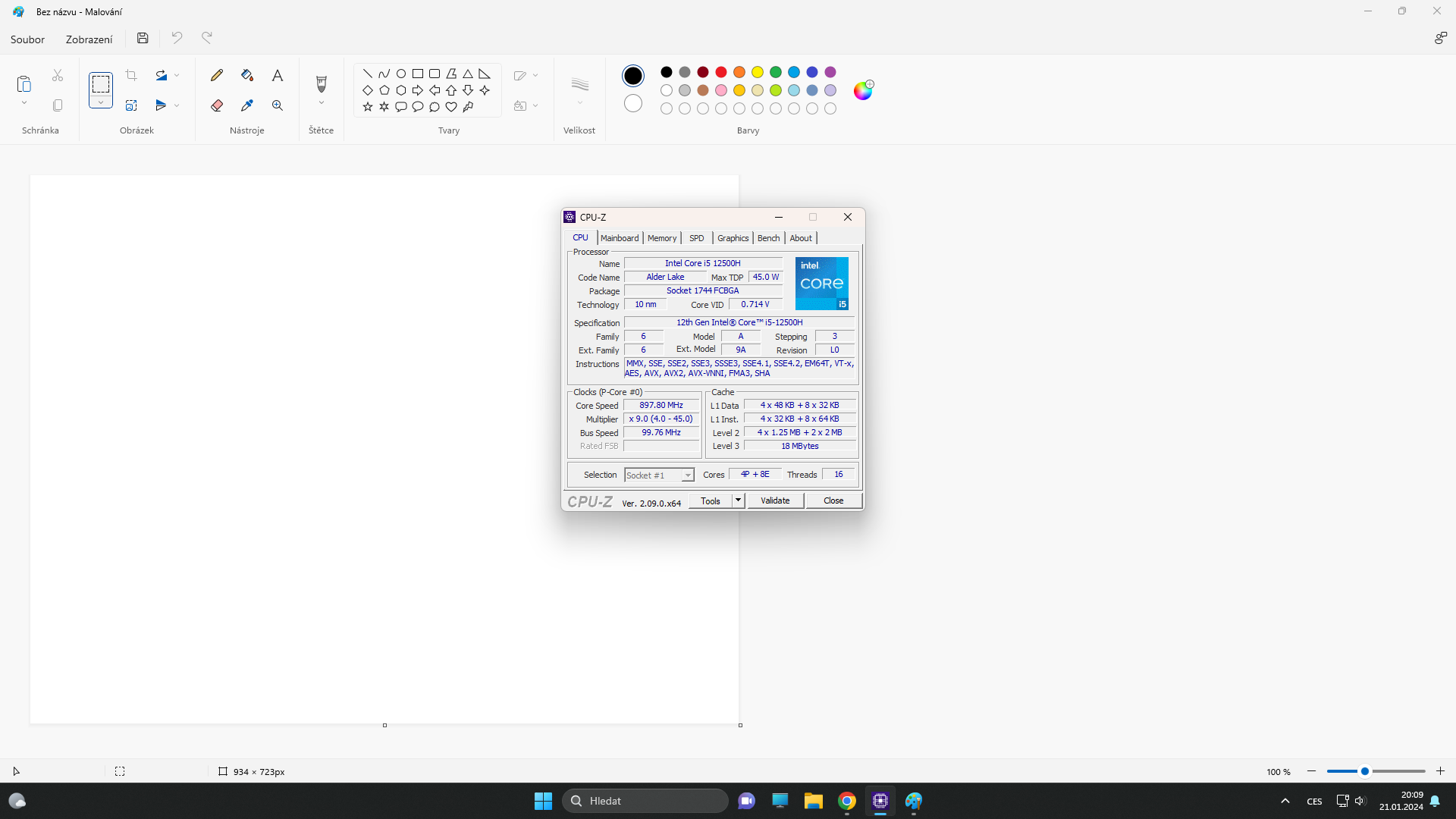Select the Fill bucket tool
This screenshot has width=1456, height=819.
click(247, 75)
